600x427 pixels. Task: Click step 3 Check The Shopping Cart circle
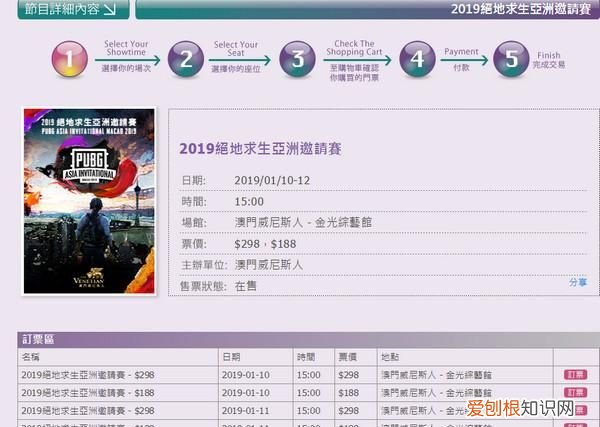pyautogui.click(x=298, y=59)
